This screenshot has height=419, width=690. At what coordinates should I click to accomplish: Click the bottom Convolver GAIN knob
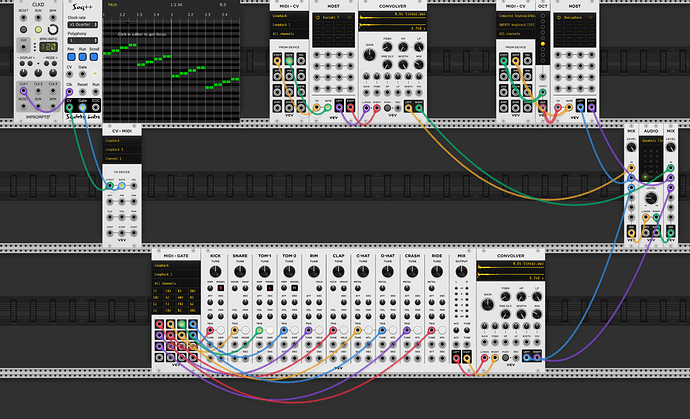click(488, 304)
